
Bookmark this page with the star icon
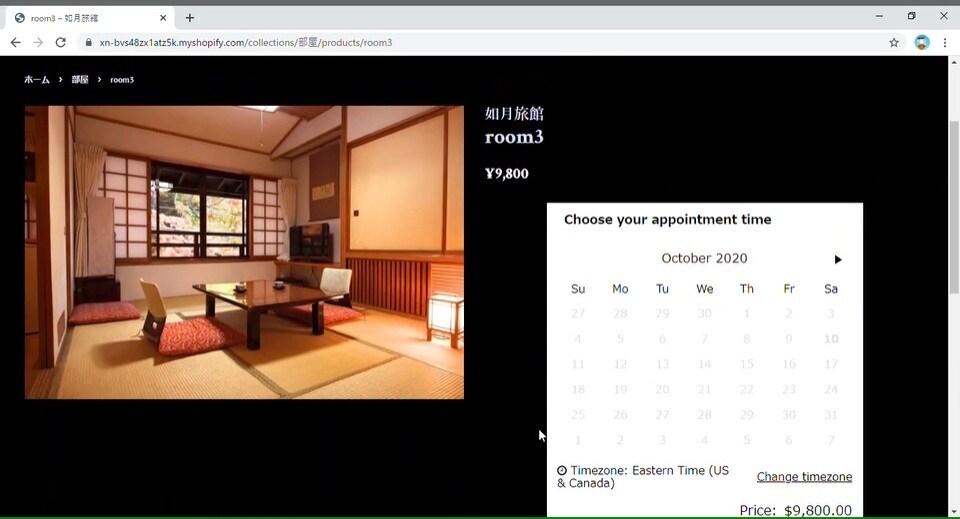tap(894, 42)
